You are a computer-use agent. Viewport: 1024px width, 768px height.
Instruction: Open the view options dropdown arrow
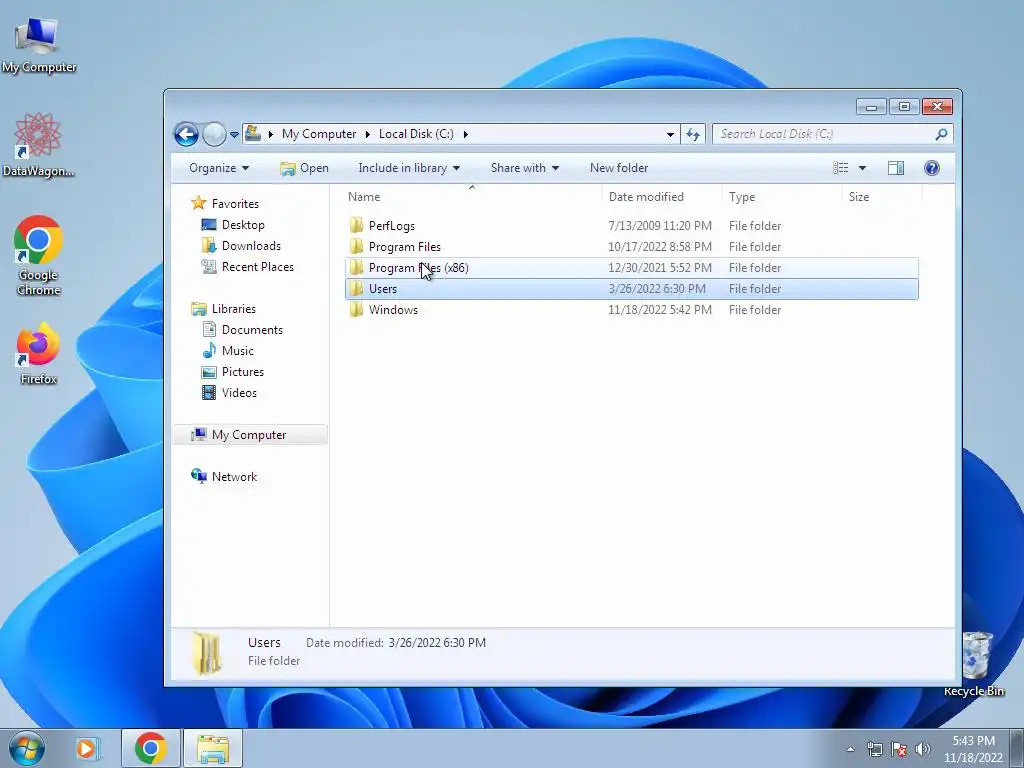(862, 168)
